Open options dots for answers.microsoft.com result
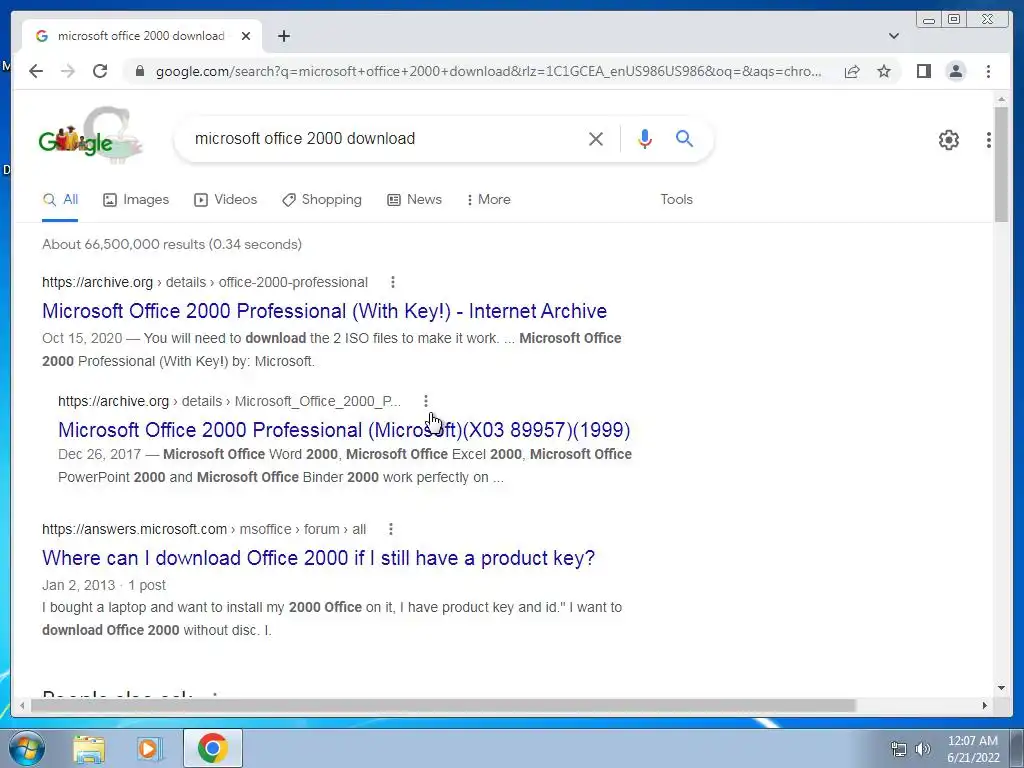This screenshot has height=768, width=1024. coord(391,529)
